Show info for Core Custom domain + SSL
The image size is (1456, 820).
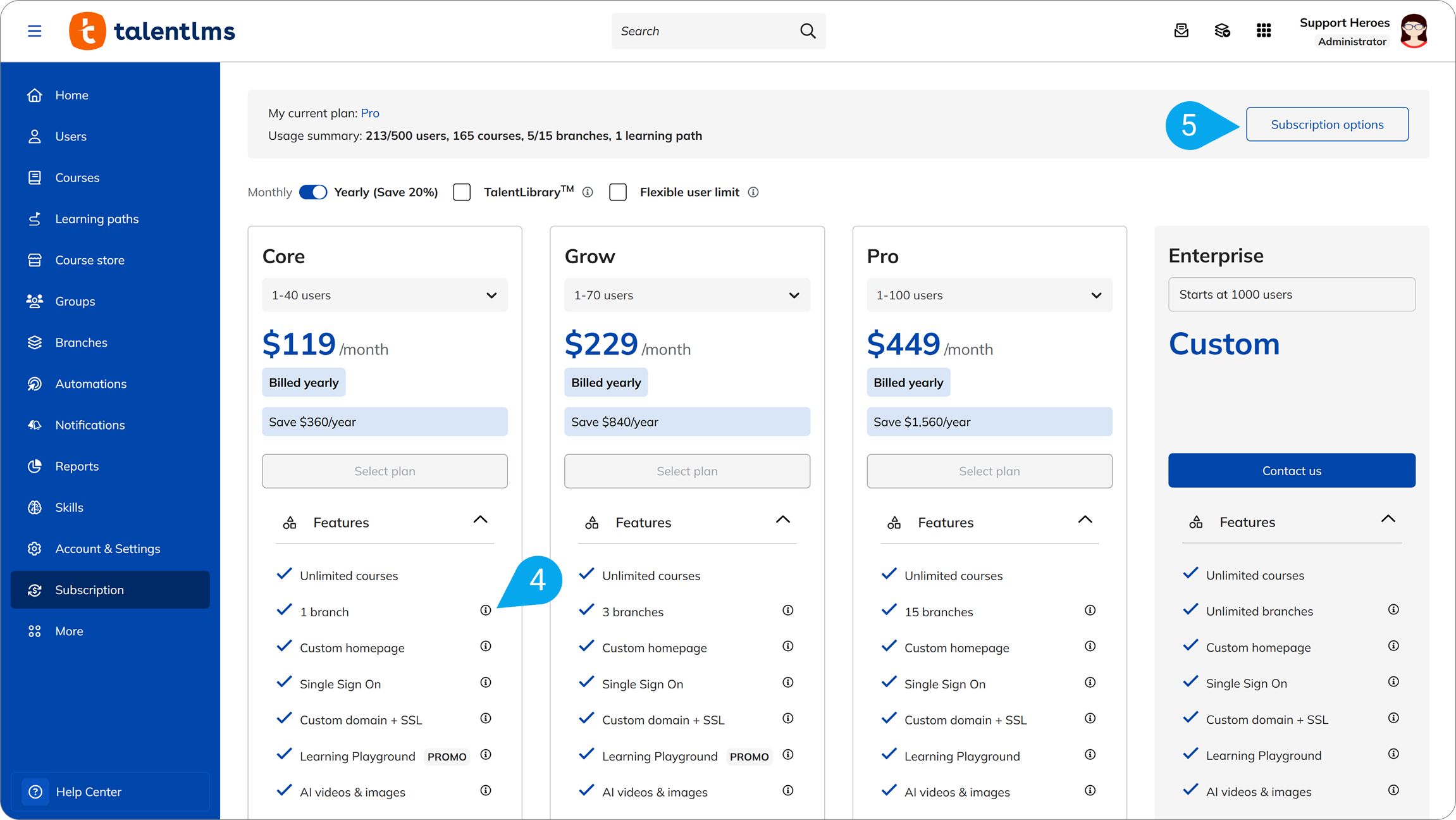486,719
